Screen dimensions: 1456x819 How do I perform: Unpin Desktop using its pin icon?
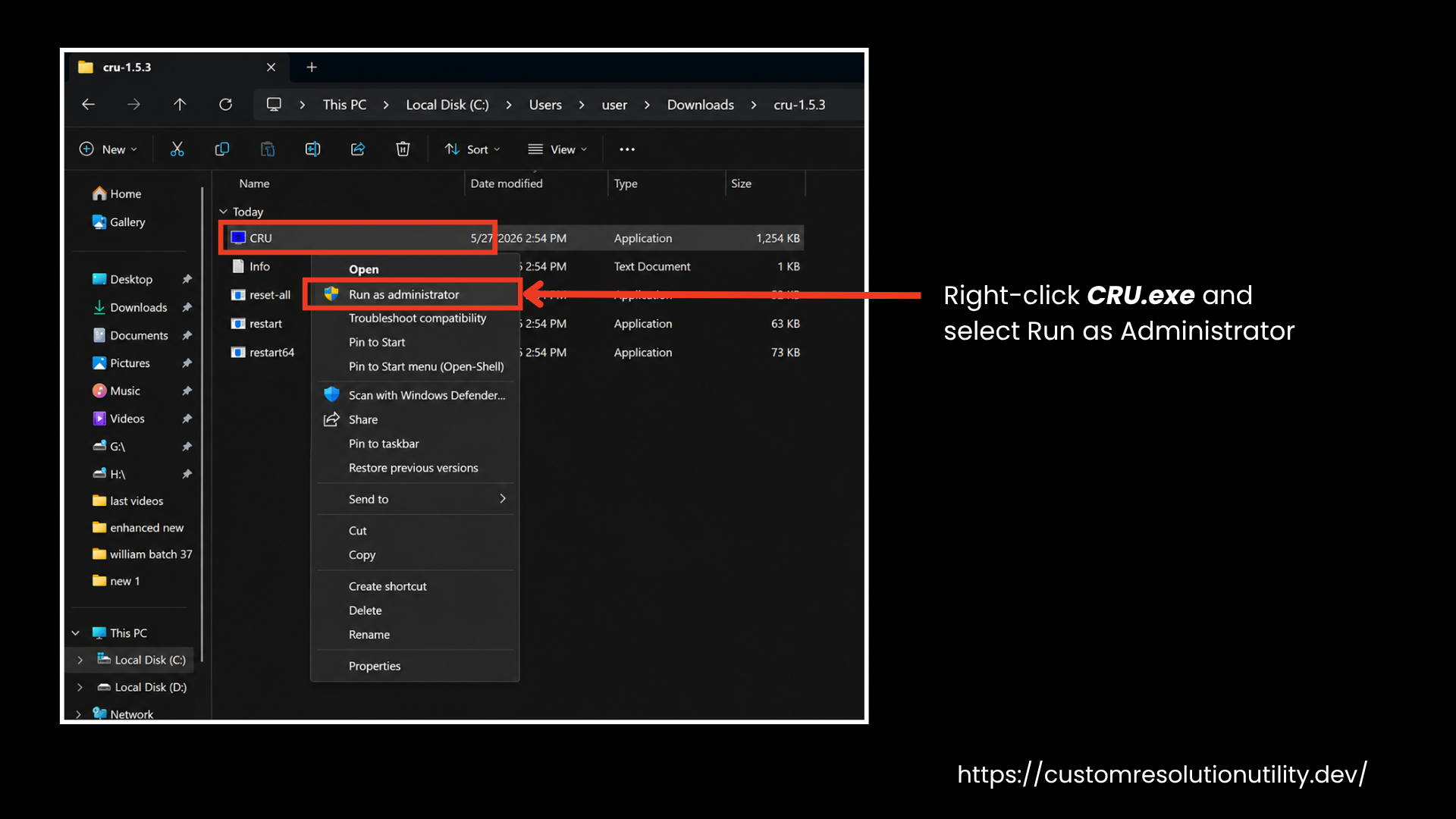187,279
